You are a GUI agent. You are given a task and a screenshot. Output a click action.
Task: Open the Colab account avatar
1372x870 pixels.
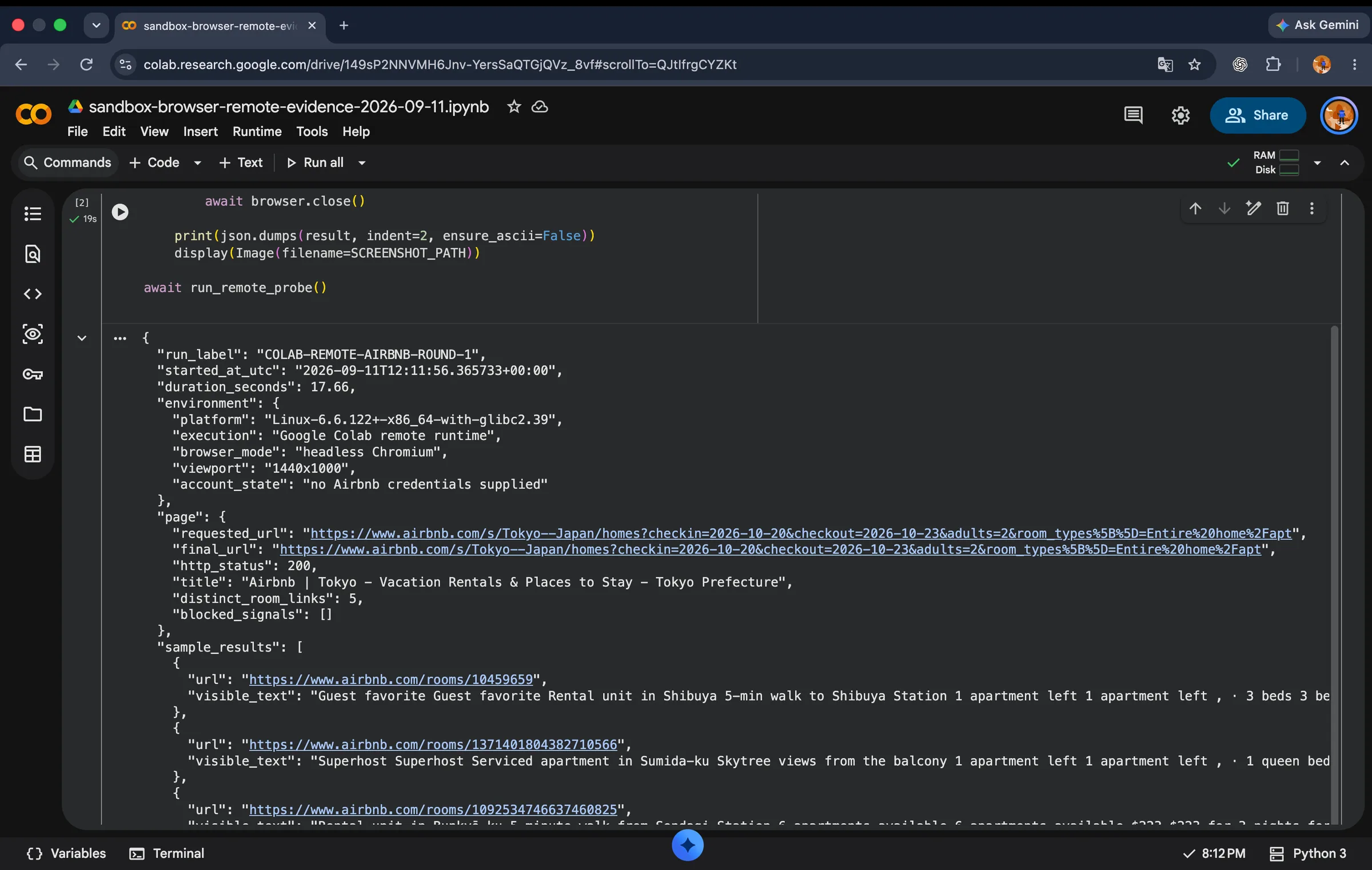pyautogui.click(x=1339, y=116)
